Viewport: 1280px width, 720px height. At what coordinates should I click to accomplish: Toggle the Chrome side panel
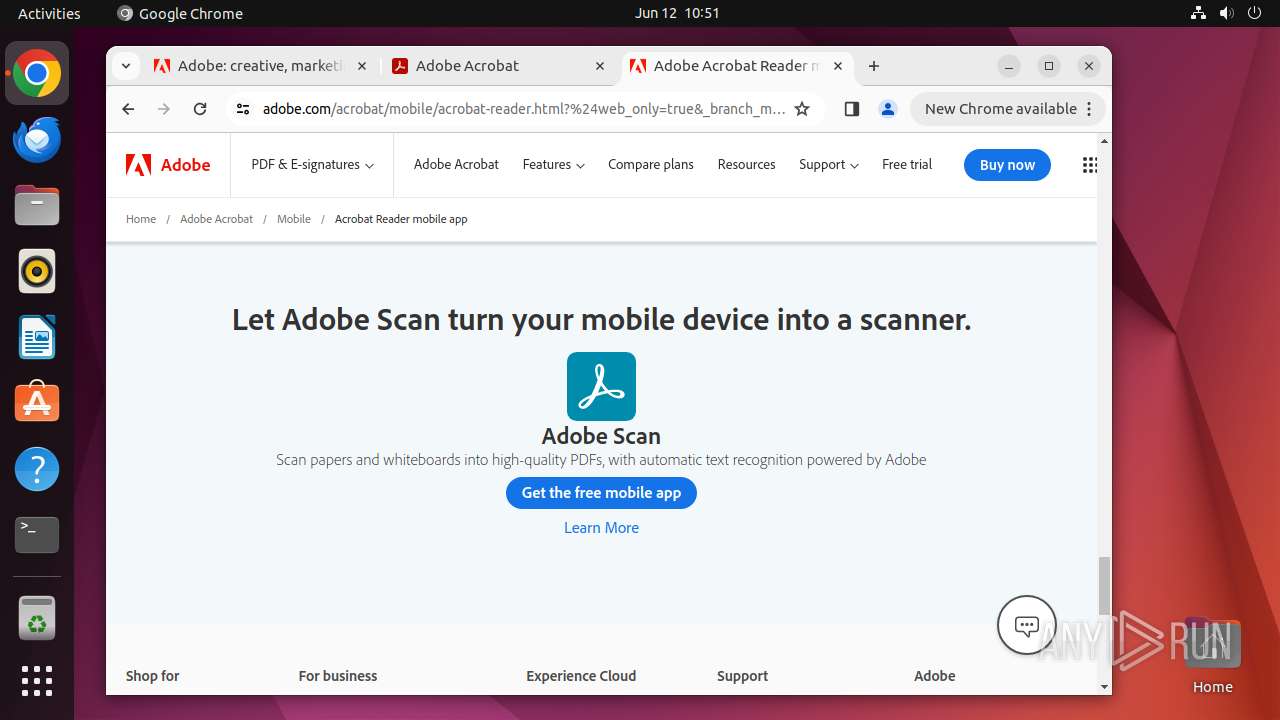[x=852, y=109]
